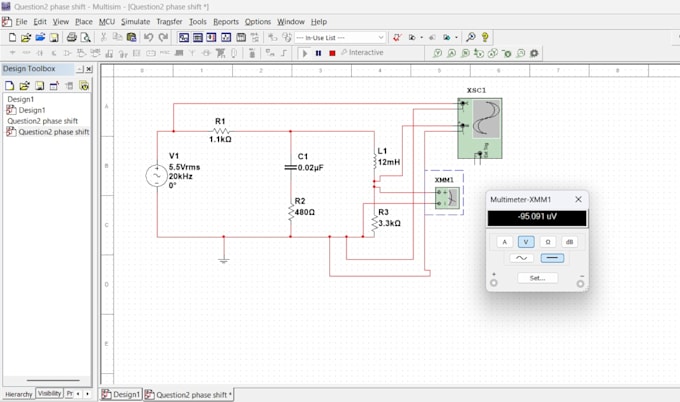Viewport: 680px width, 402px height.
Task: Redo the last undone action
Action: point(163,37)
